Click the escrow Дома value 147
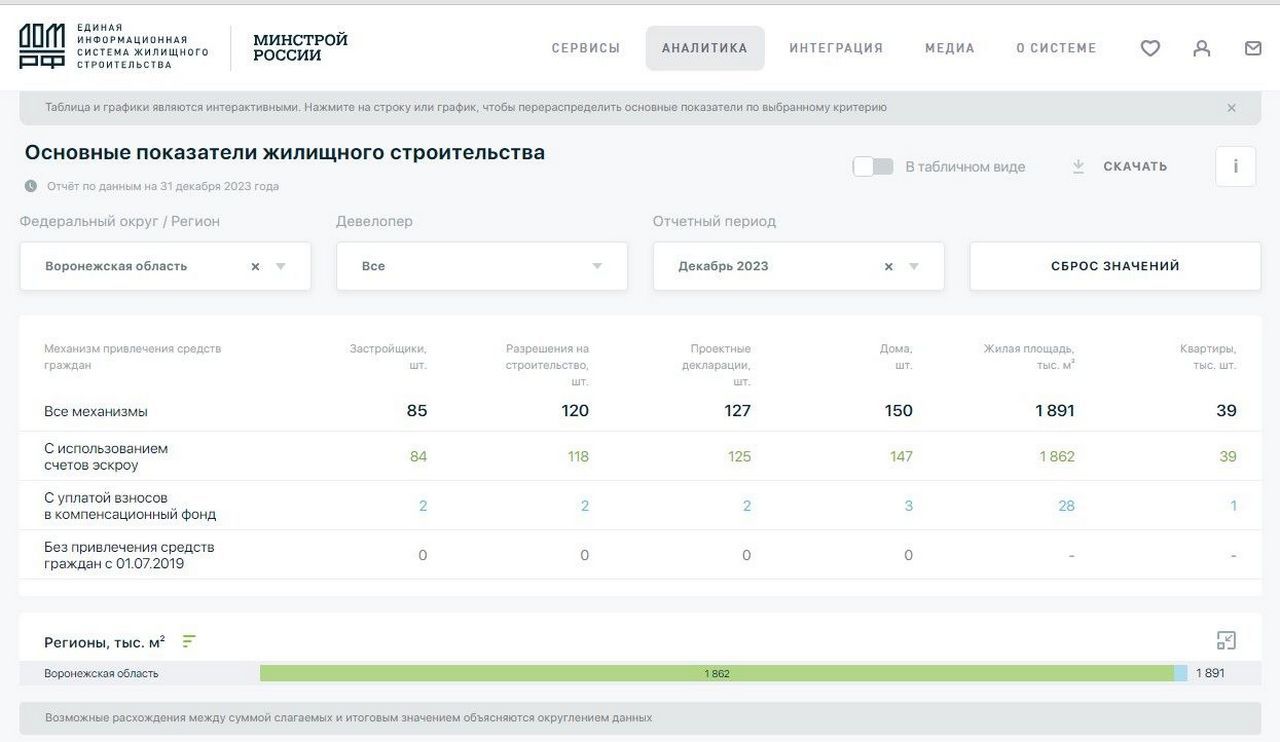Screen dimensions: 1280x742 901,457
